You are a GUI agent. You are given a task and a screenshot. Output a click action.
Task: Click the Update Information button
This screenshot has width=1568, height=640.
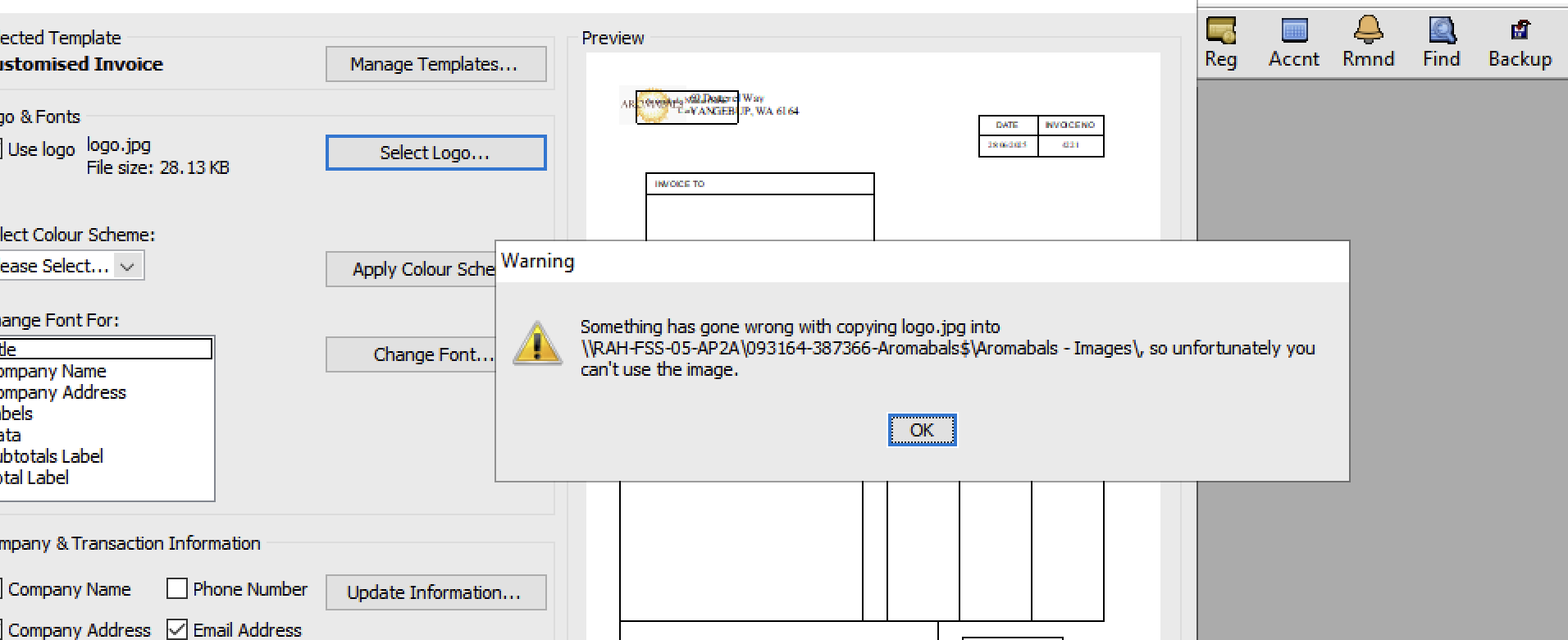click(x=435, y=592)
